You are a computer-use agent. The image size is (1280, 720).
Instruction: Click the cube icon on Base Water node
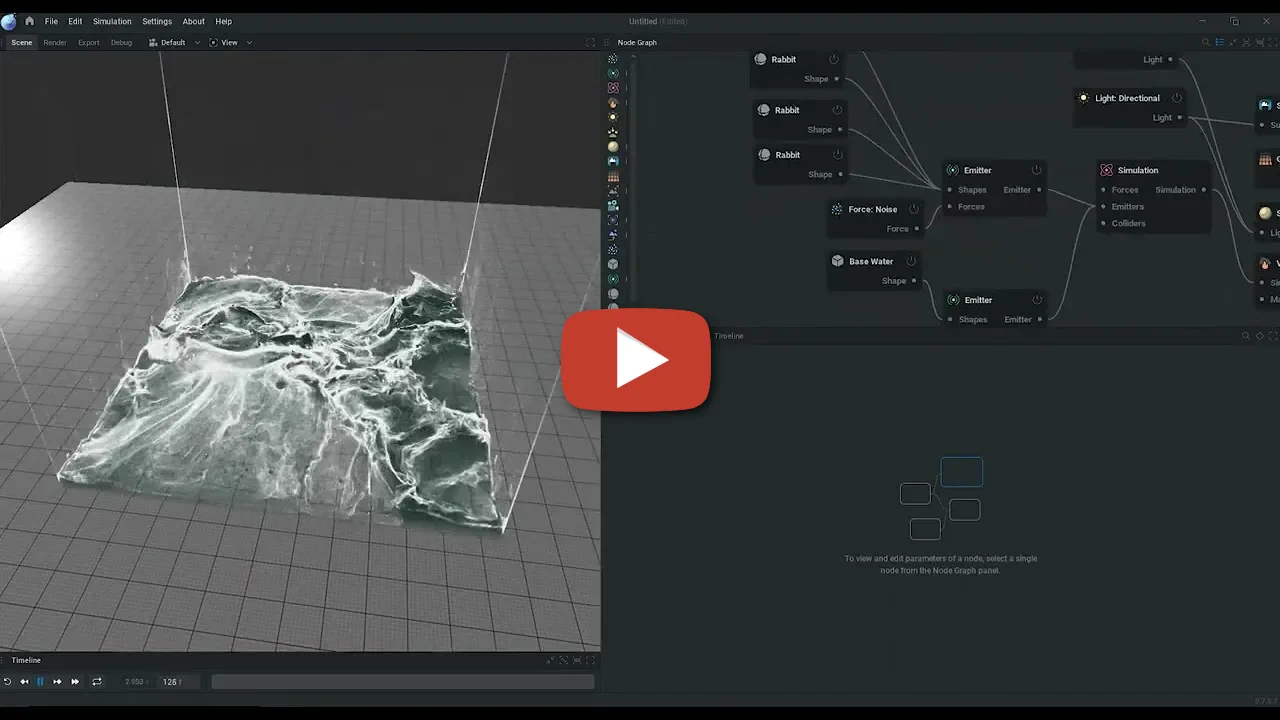point(837,261)
